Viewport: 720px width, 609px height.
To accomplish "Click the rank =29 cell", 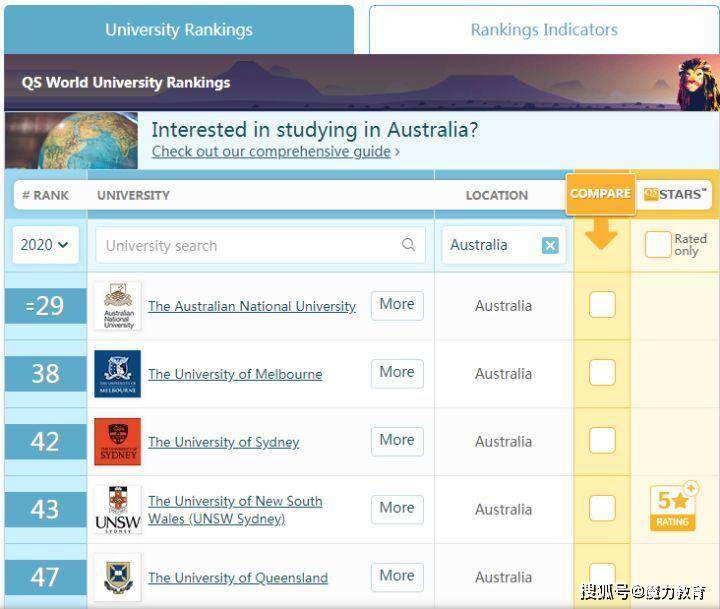I will (45, 306).
